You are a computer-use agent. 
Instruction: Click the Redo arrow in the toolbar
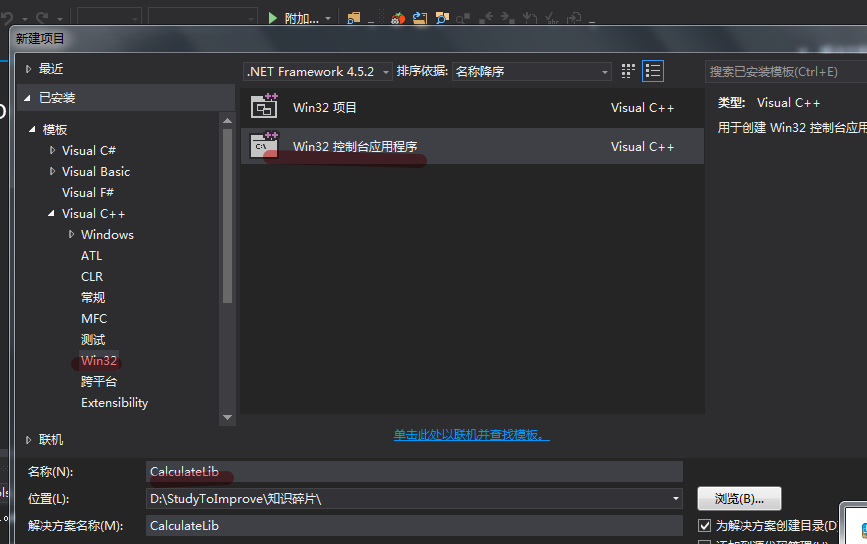pyautogui.click(x=43, y=18)
